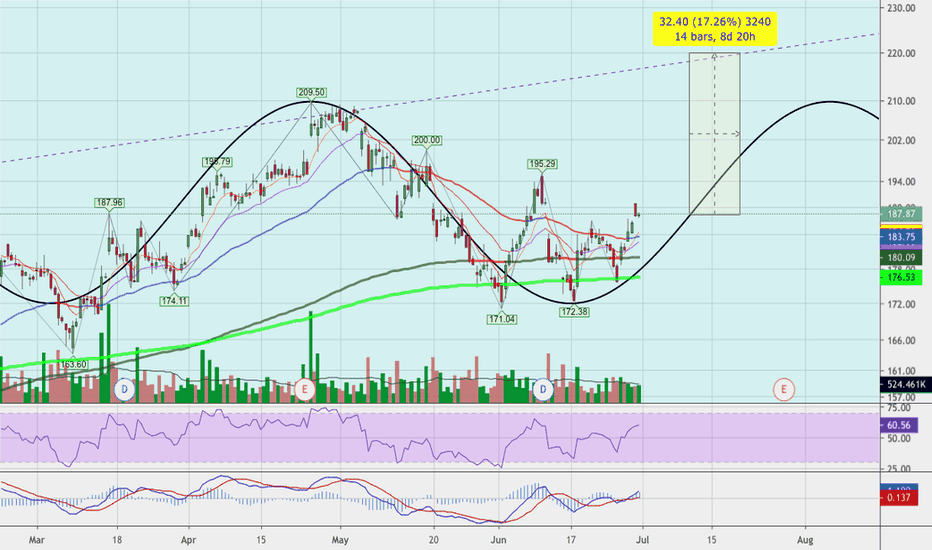932x550 pixels.
Task: Click the 171.04 pivot low label
Action: pos(502,319)
